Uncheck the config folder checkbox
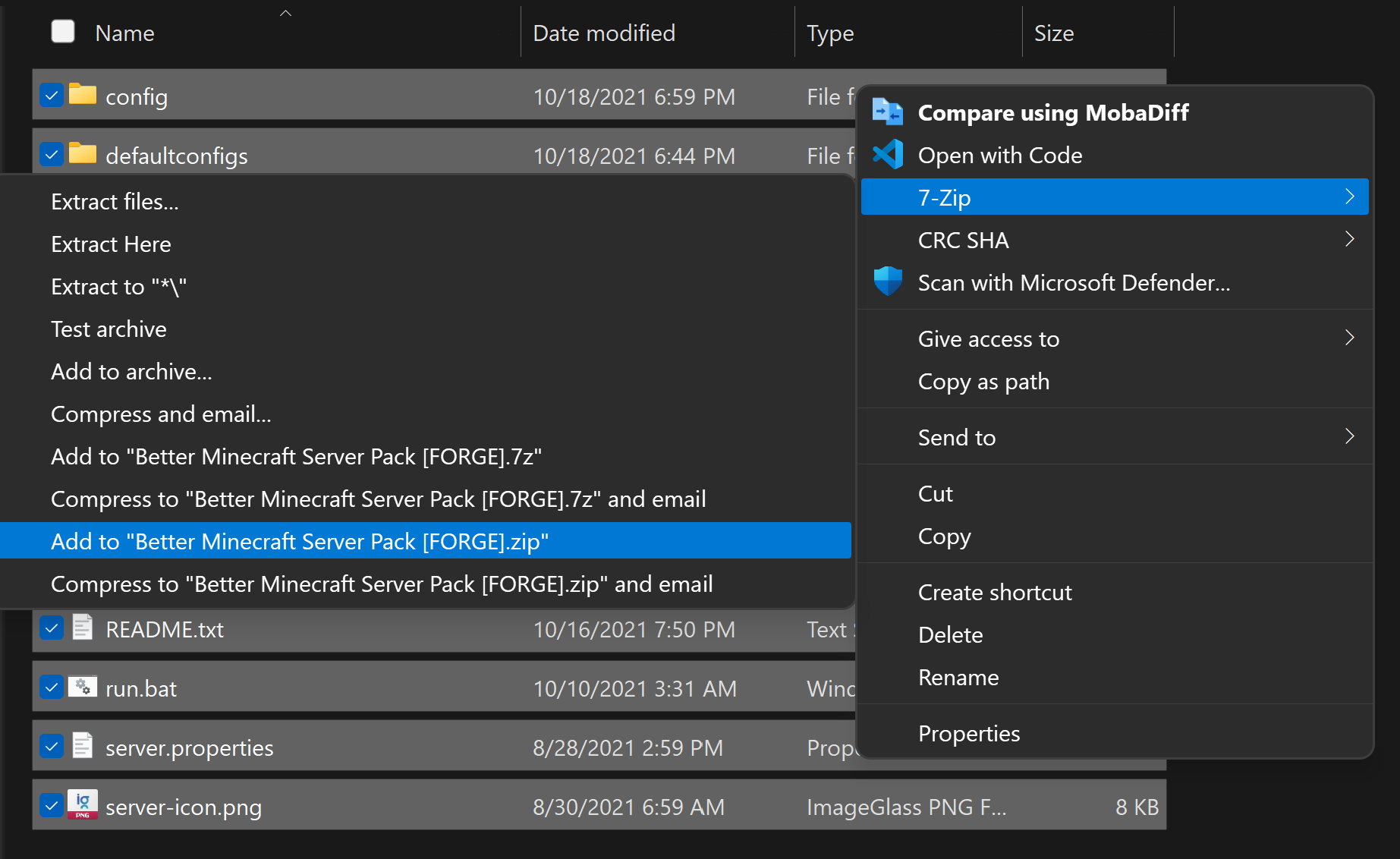Viewport: 1400px width, 859px height. pyautogui.click(x=52, y=96)
